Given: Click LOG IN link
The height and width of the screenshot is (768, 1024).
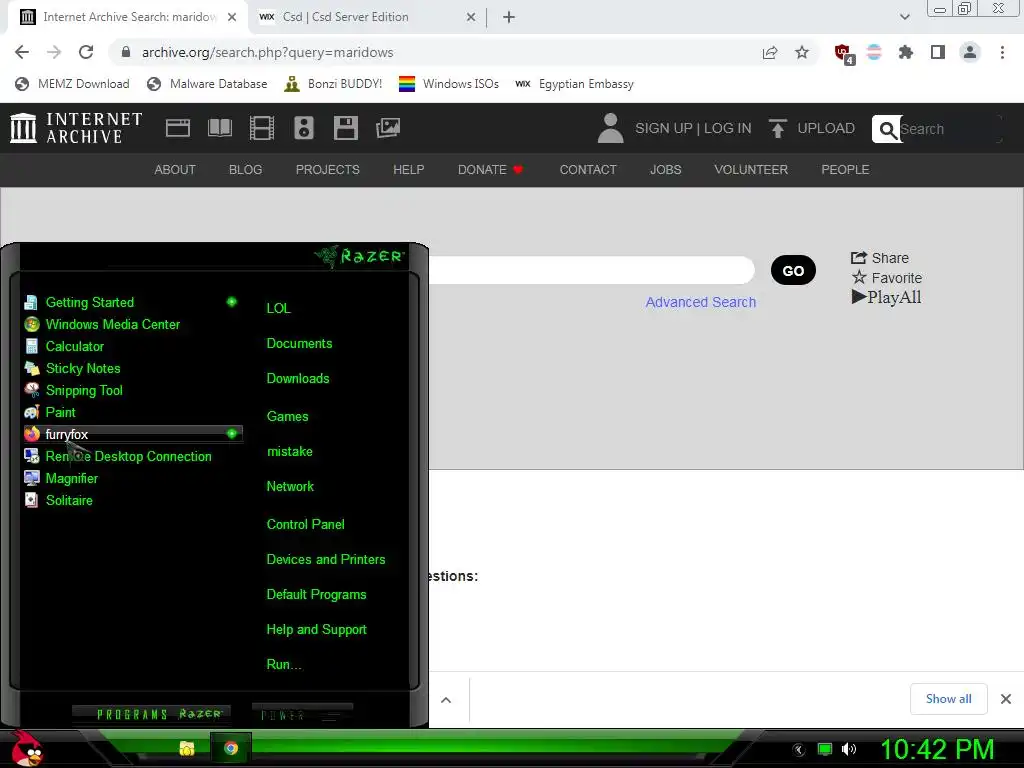Looking at the screenshot, I should click(x=728, y=128).
